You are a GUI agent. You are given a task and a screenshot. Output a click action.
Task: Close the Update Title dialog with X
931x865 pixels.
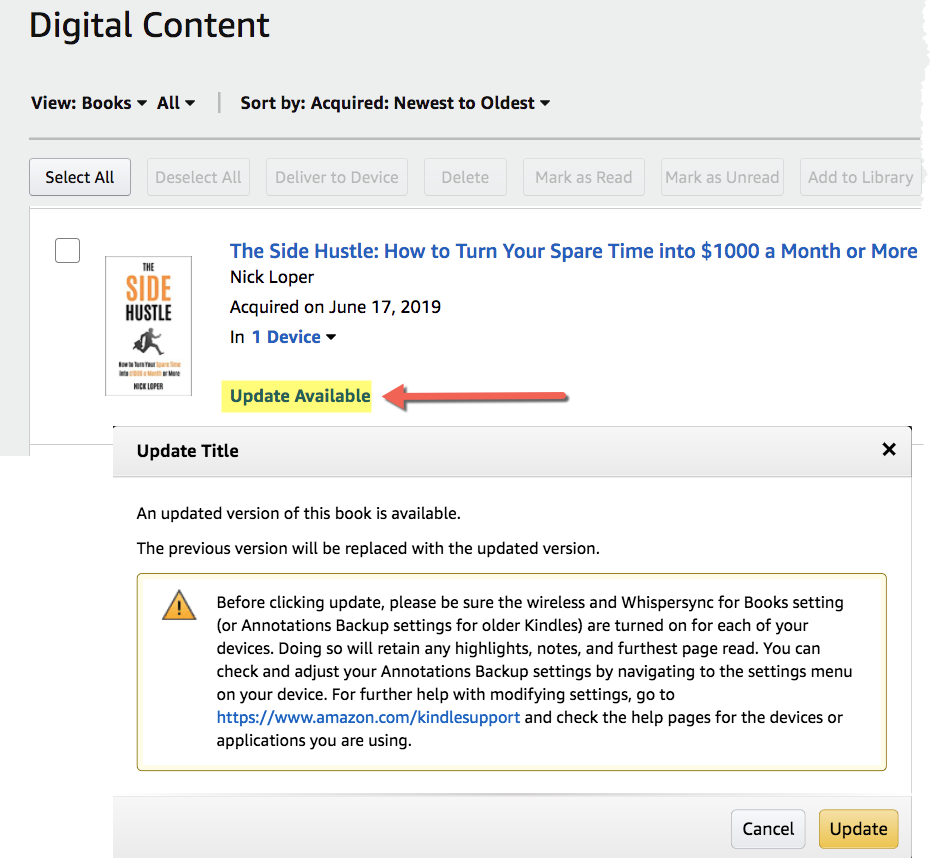point(888,449)
